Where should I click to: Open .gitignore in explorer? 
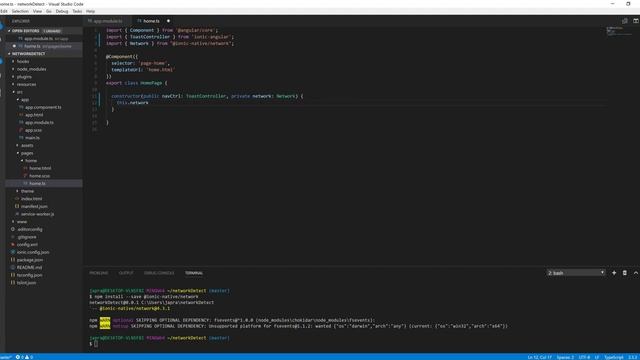[x=27, y=237]
